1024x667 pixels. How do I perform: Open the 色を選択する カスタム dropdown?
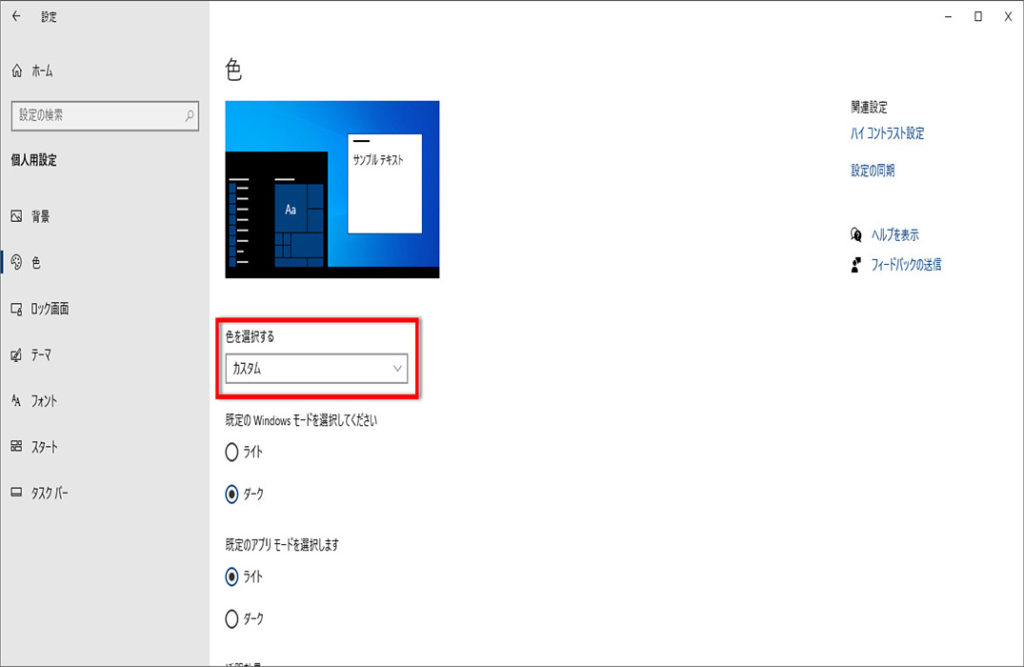[x=316, y=369]
